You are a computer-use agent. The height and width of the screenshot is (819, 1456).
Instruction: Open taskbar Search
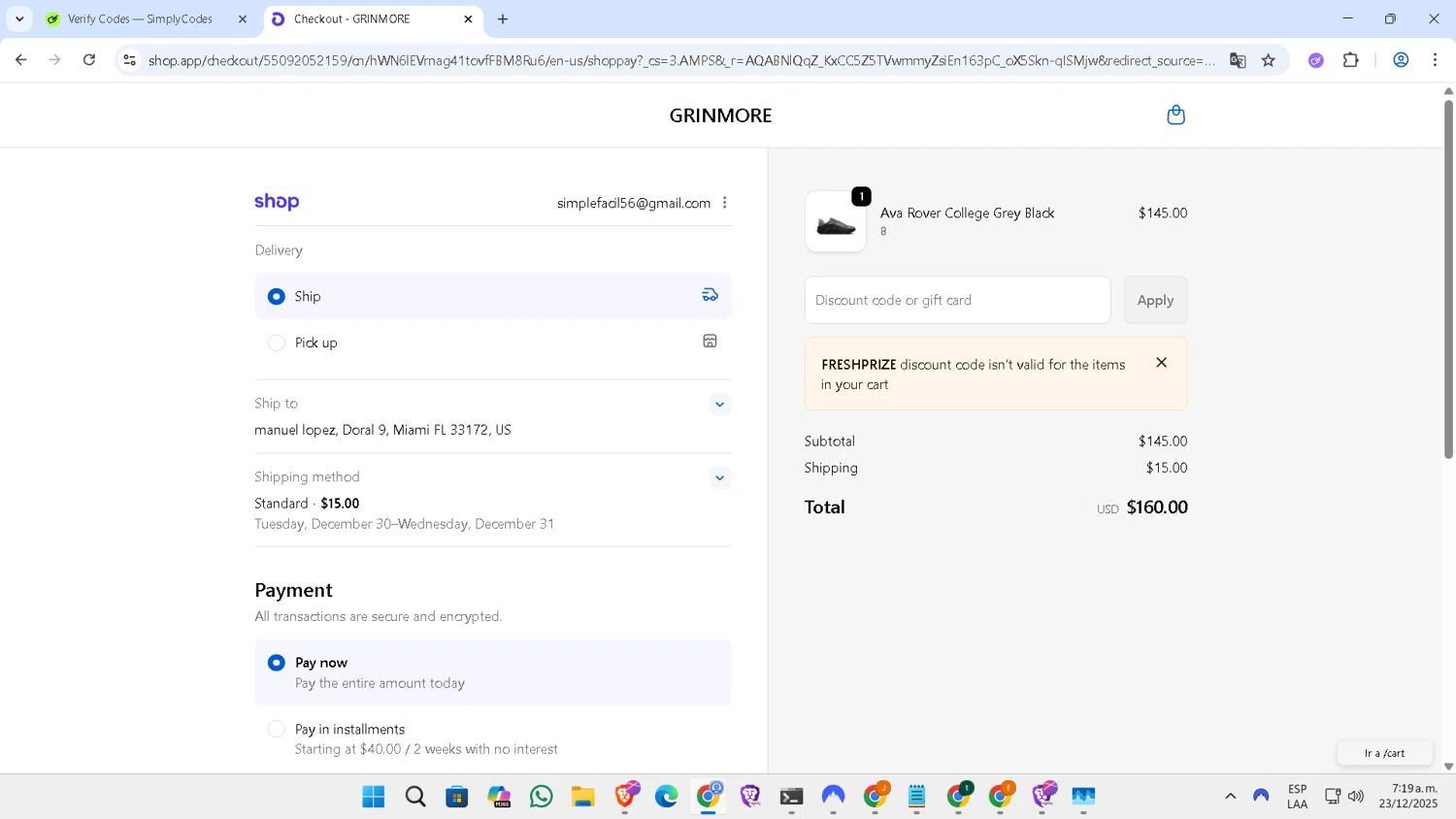point(415,797)
